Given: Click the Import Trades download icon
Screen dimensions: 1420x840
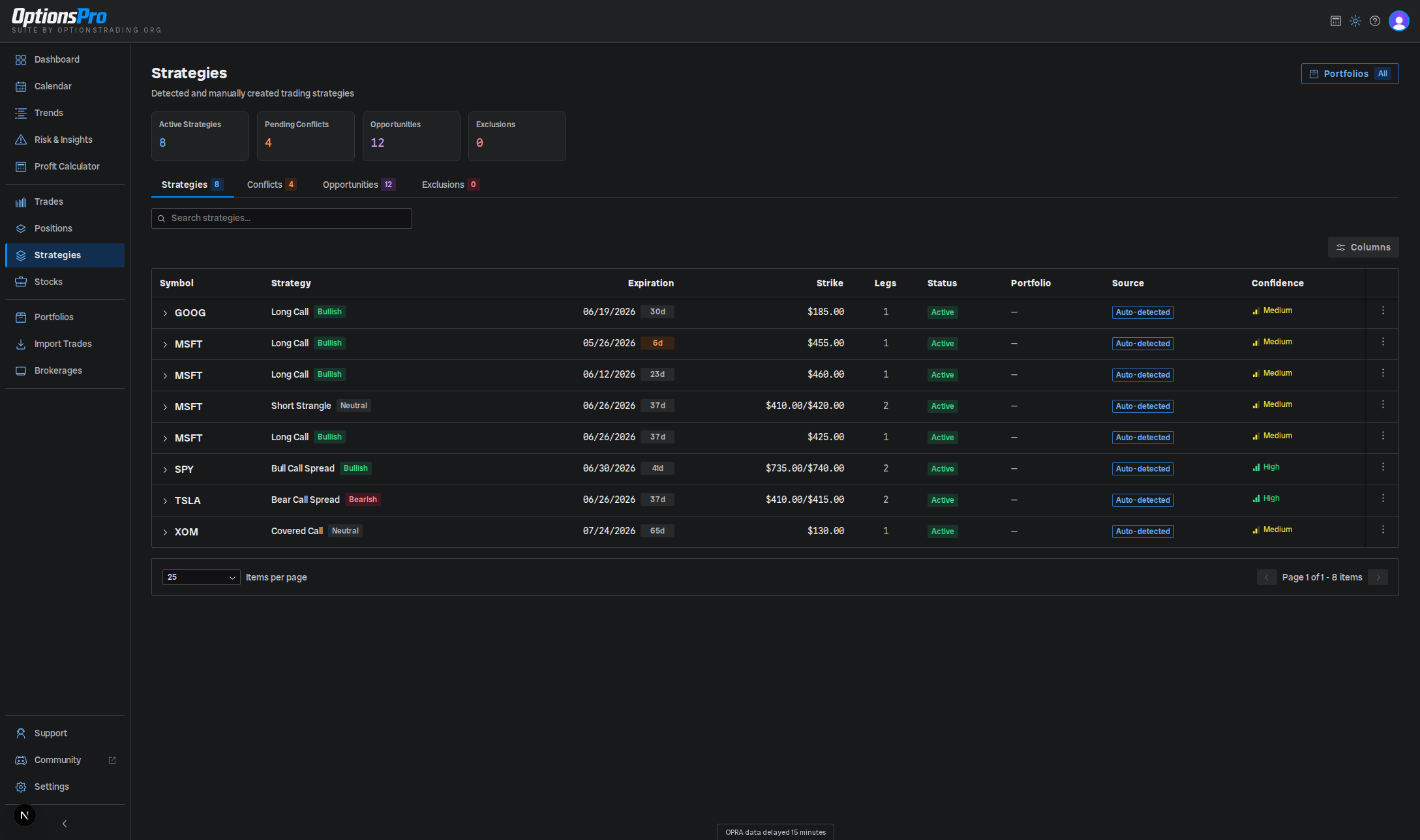Looking at the screenshot, I should click(21, 344).
